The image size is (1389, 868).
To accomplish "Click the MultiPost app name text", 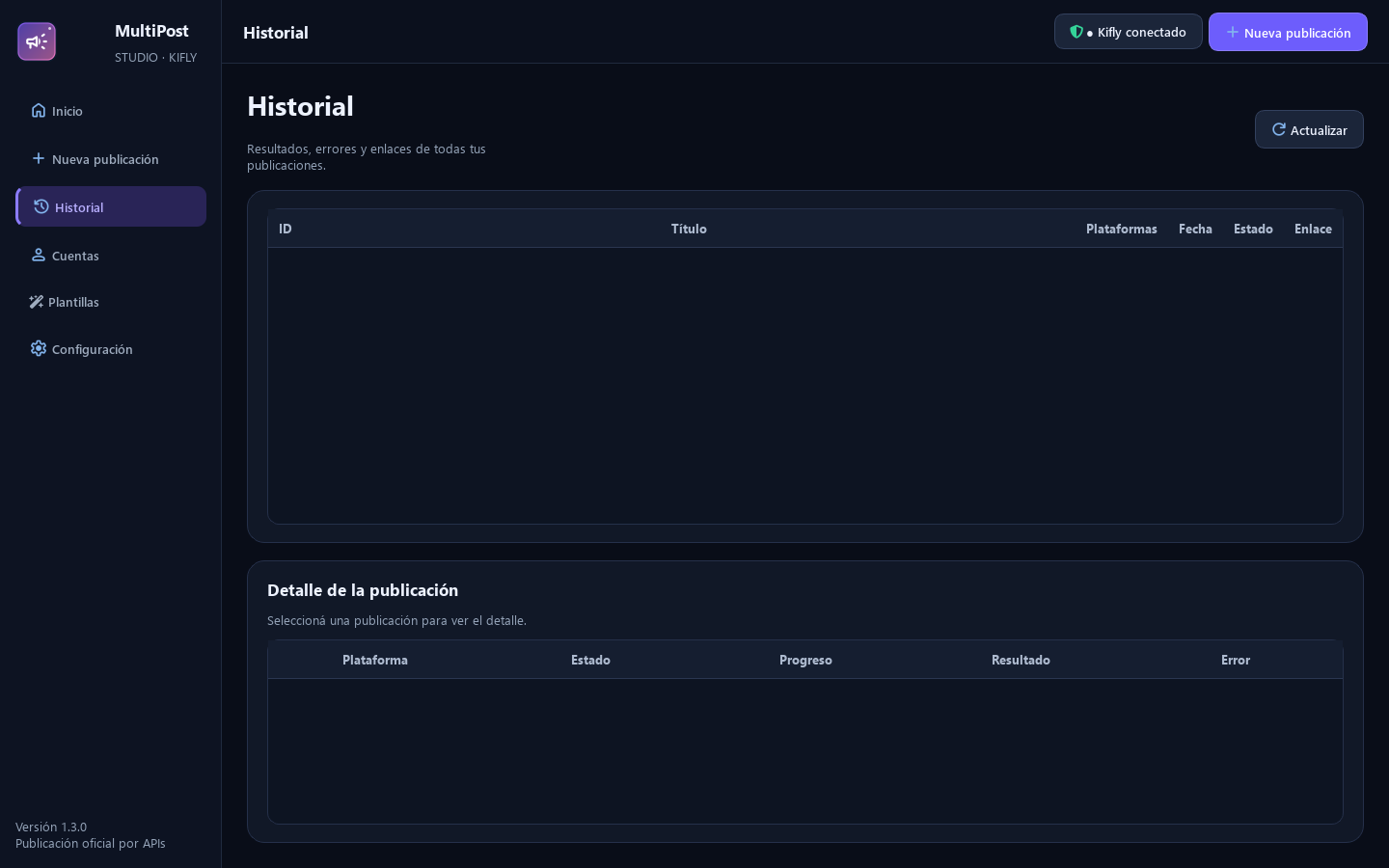I will click(x=151, y=31).
